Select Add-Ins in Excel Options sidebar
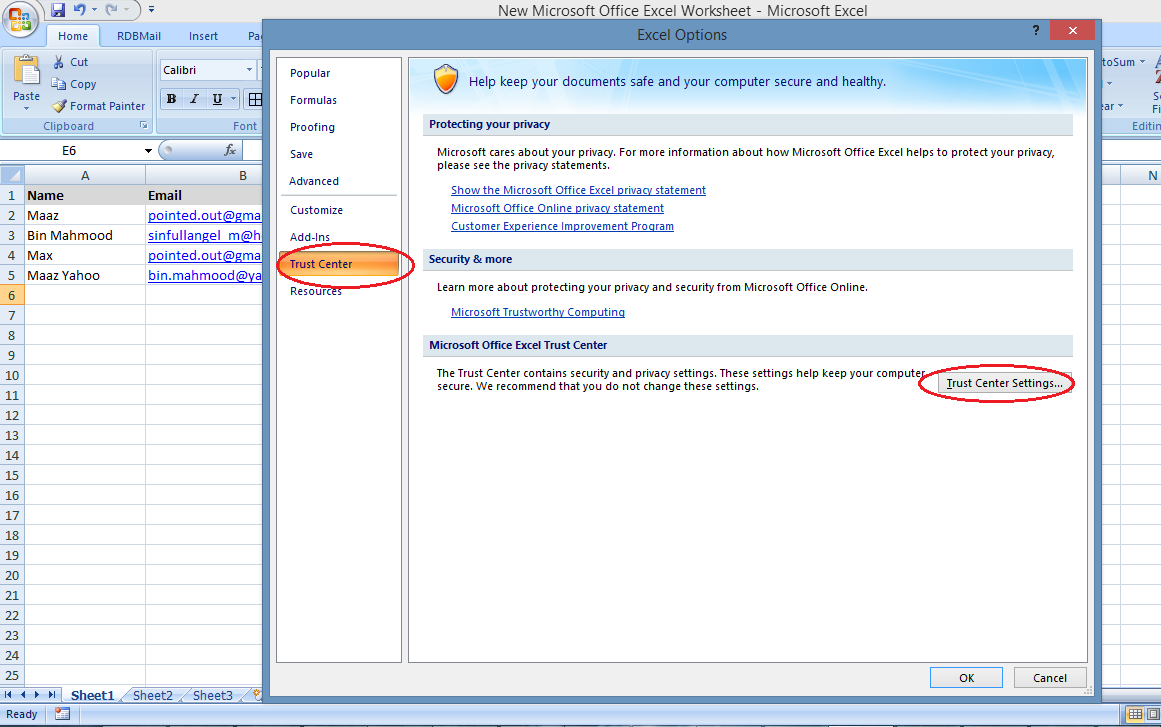 (339, 237)
